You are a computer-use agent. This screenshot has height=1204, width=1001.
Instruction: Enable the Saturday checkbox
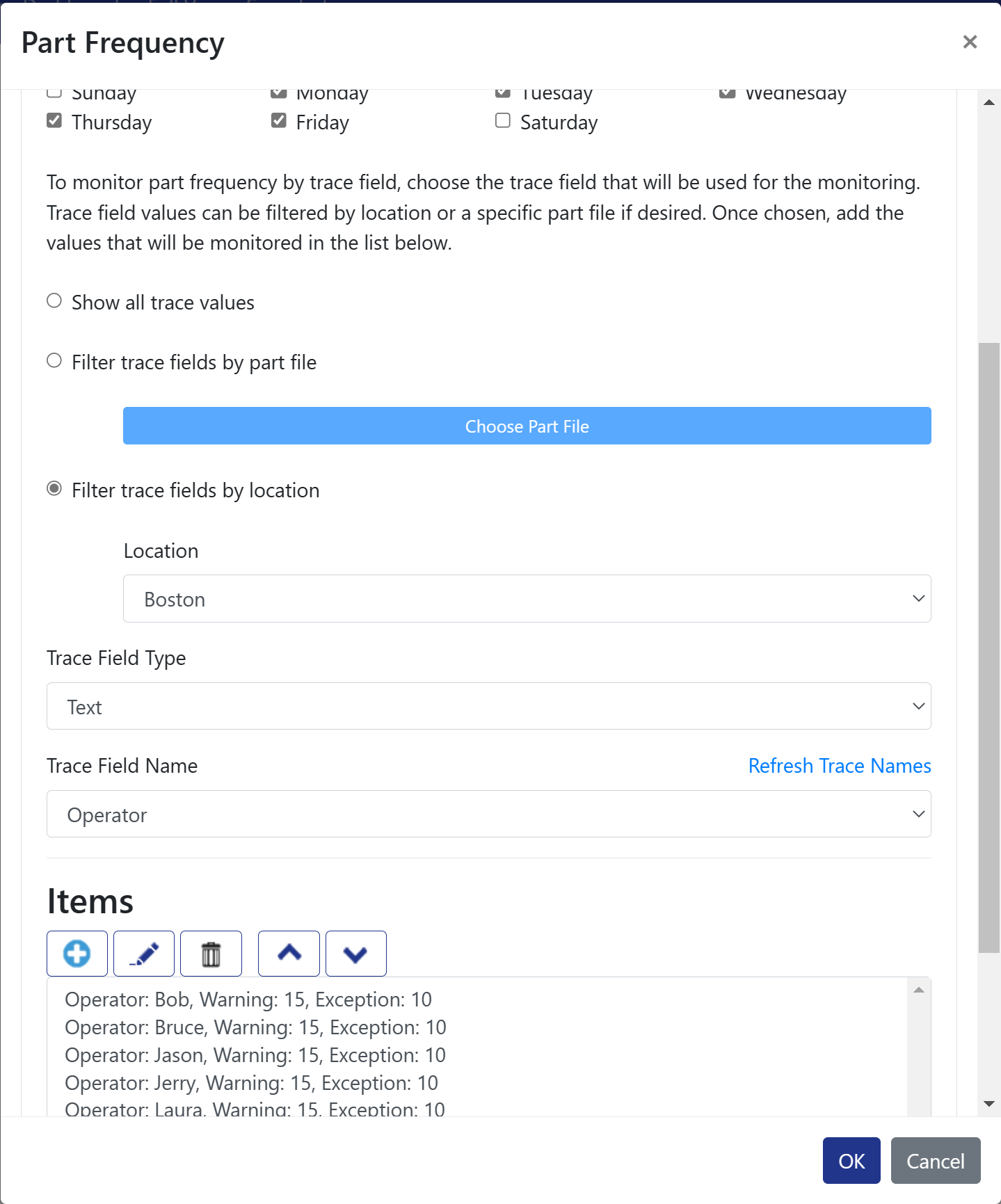click(503, 121)
